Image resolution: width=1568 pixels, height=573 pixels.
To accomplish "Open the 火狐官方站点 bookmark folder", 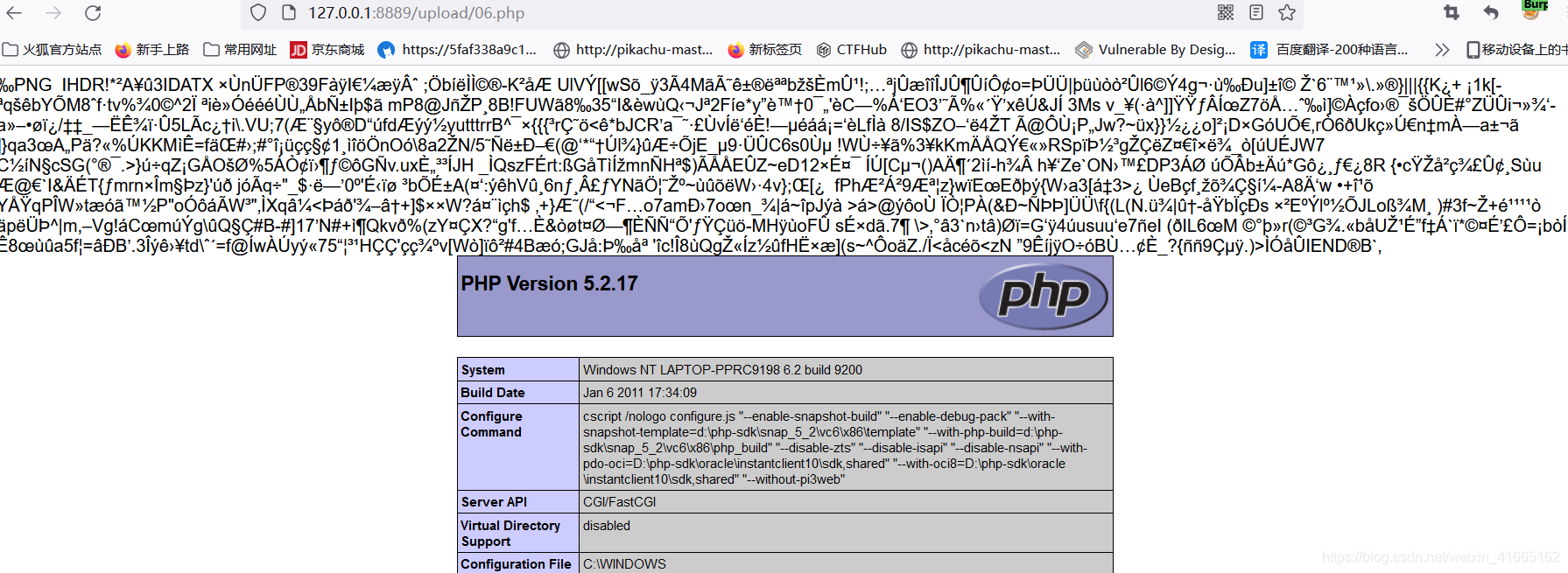I will (x=52, y=50).
